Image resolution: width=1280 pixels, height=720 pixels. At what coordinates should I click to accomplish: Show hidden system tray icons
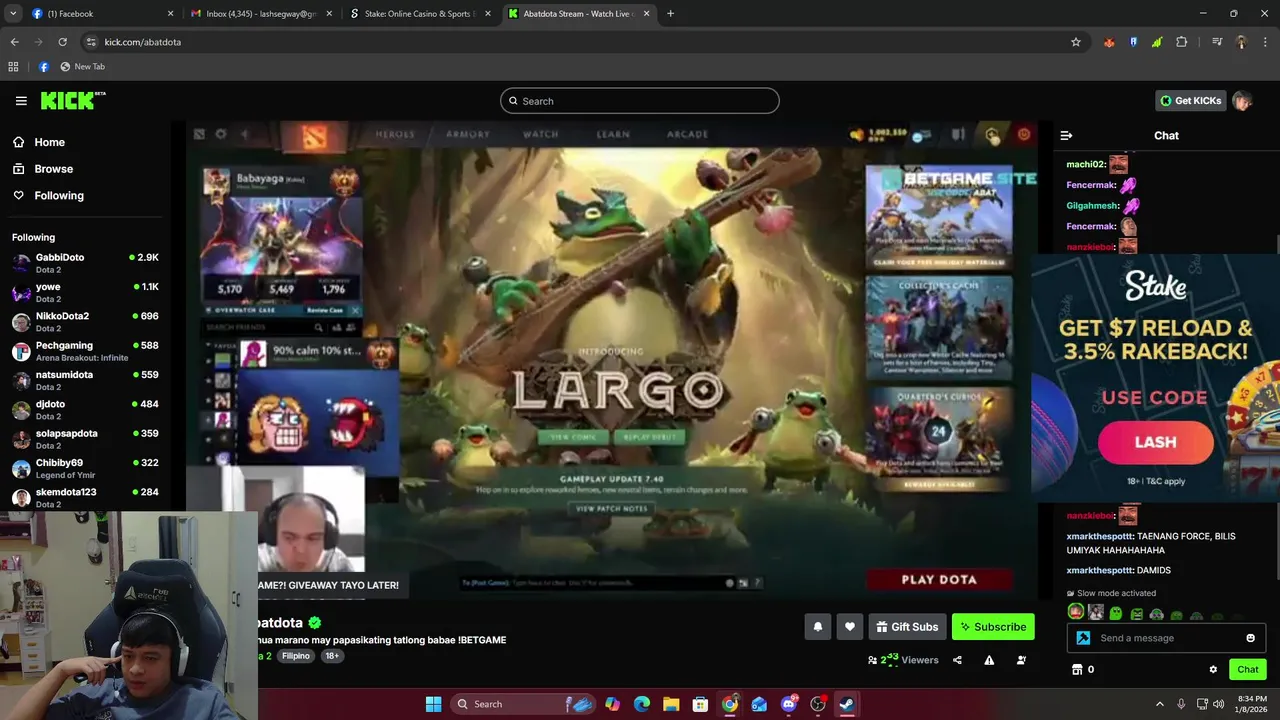[x=1160, y=704]
